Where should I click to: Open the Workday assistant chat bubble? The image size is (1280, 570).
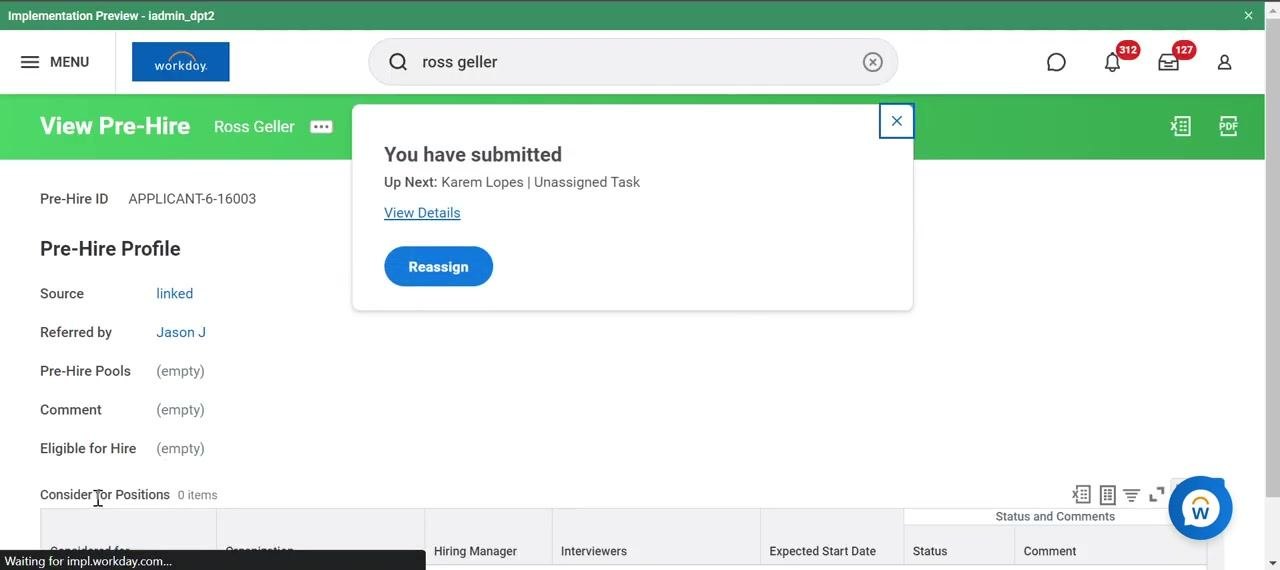[x=1200, y=509]
